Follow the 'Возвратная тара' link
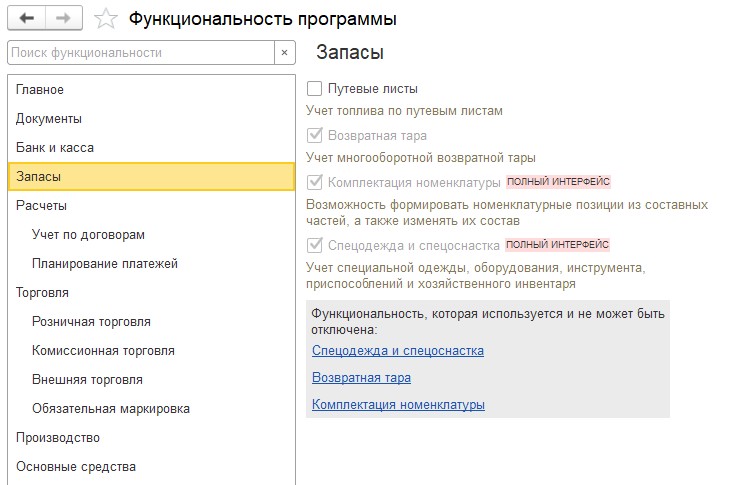 click(361, 378)
